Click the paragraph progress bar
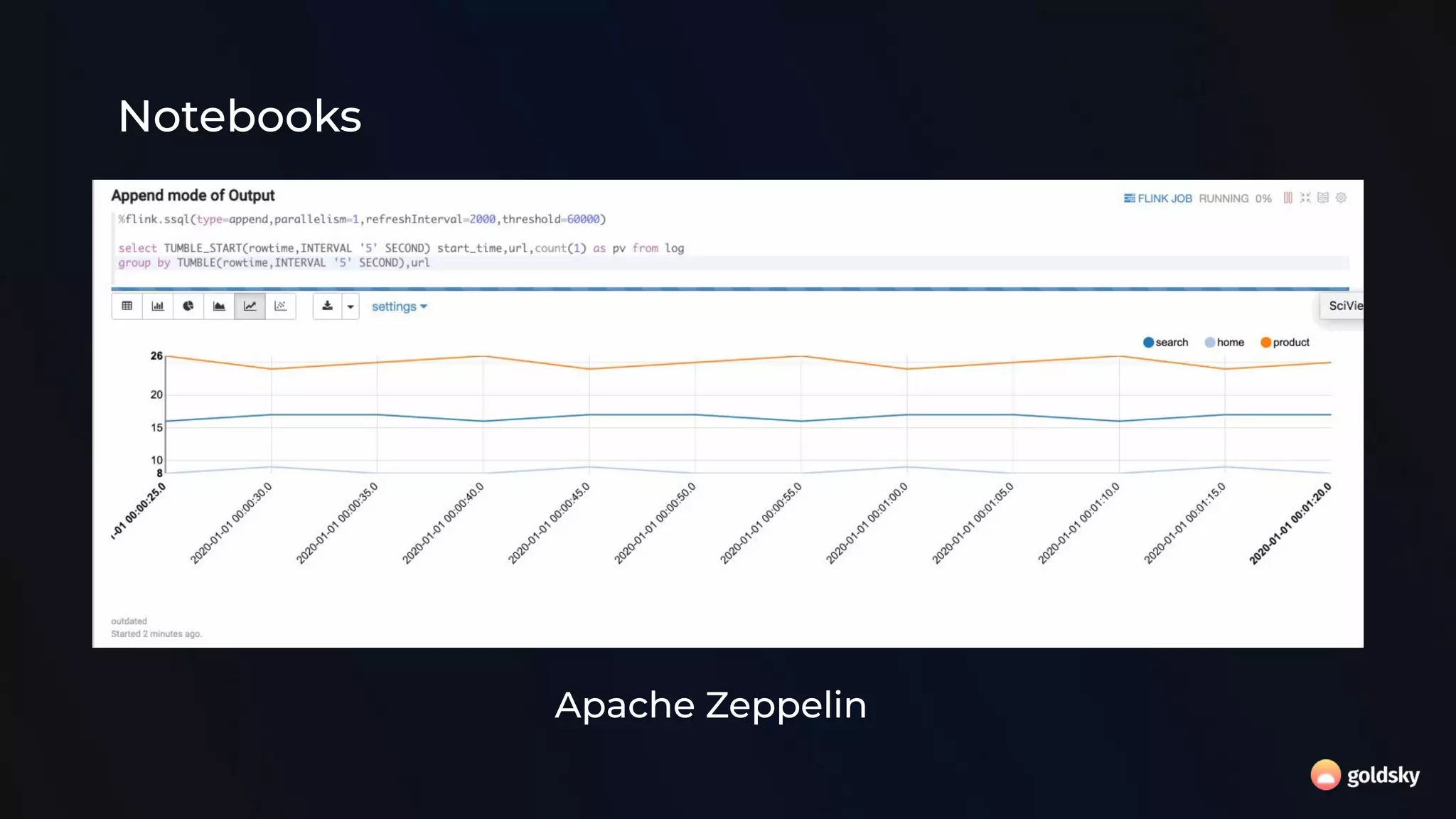The height and width of the screenshot is (819, 1456). (x=730, y=289)
